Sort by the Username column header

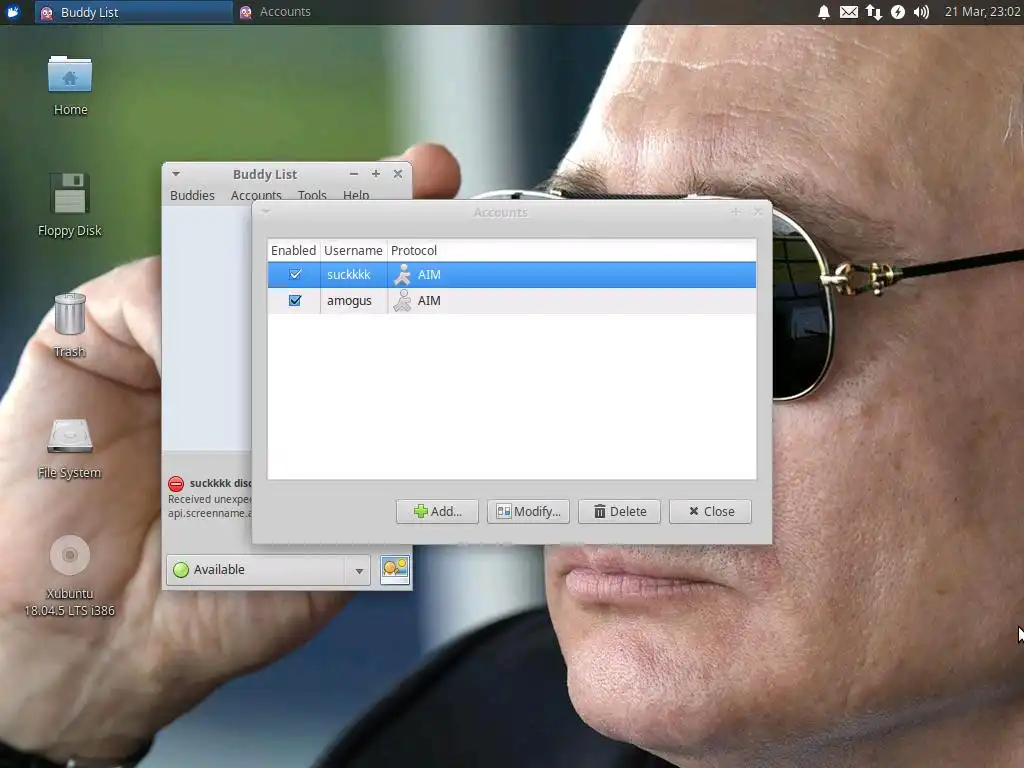coord(353,251)
